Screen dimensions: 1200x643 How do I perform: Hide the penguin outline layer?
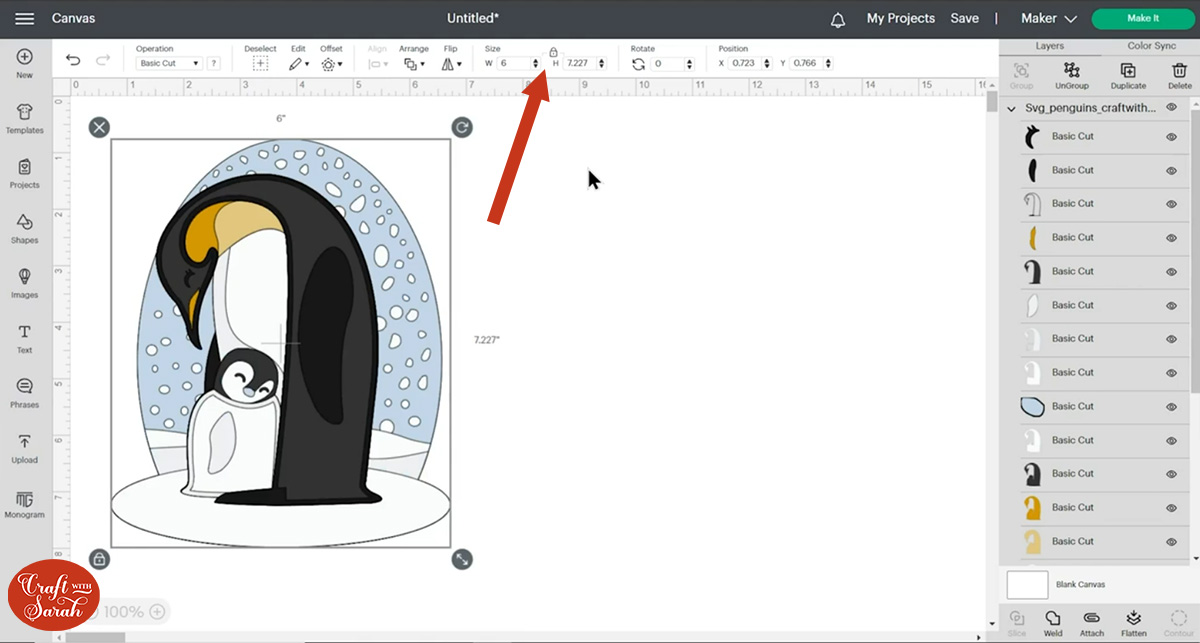(1171, 204)
